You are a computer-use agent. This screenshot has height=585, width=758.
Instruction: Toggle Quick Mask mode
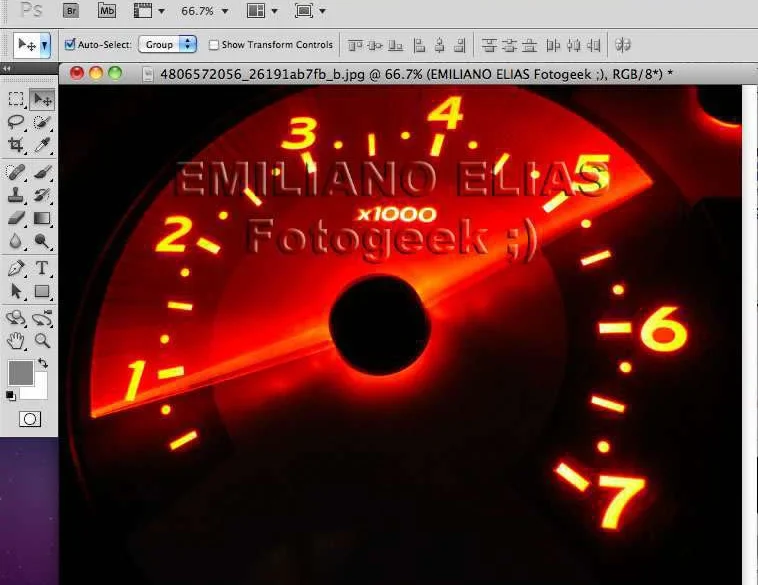30,419
